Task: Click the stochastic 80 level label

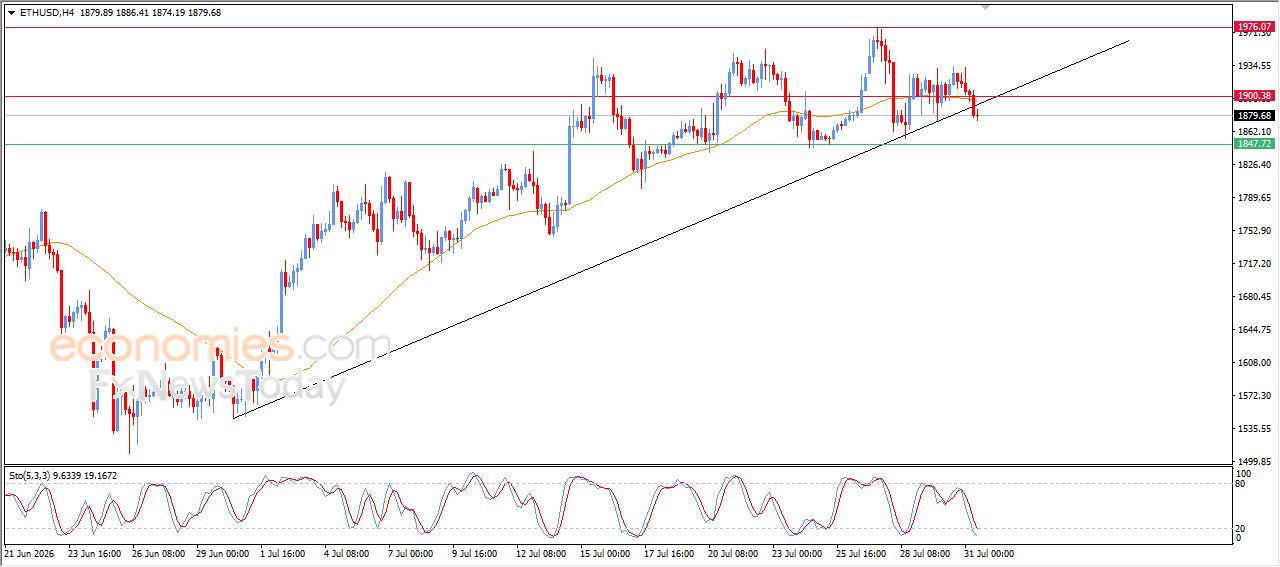Action: [x=1241, y=484]
